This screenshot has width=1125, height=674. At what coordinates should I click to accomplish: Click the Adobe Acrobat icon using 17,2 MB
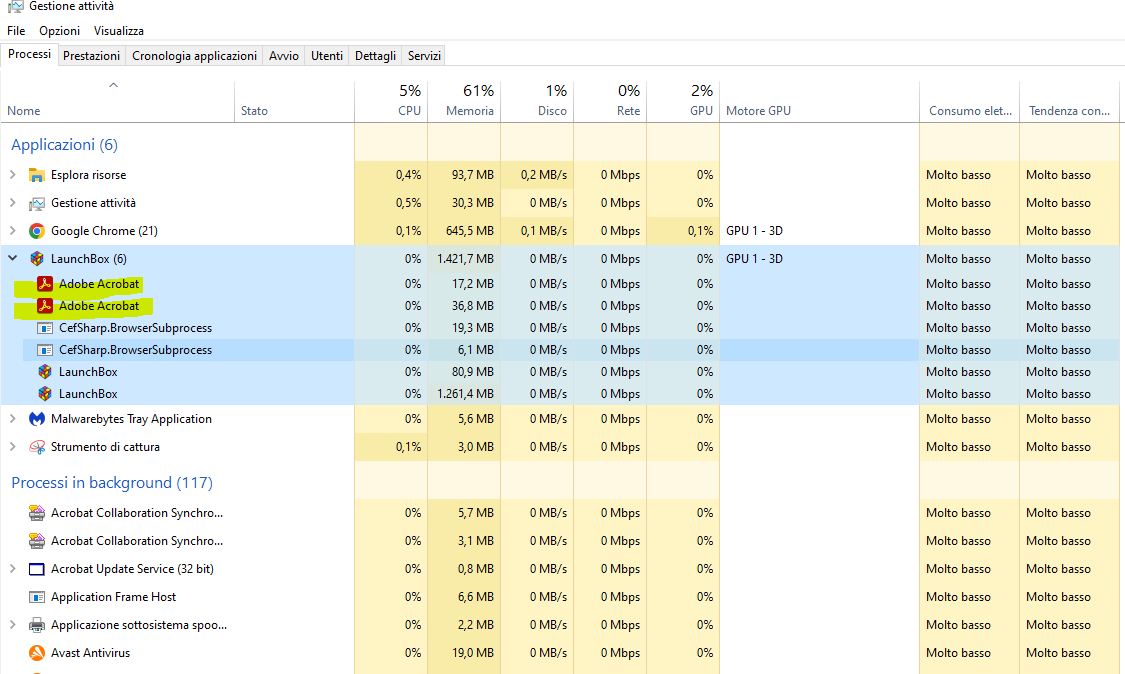45,284
